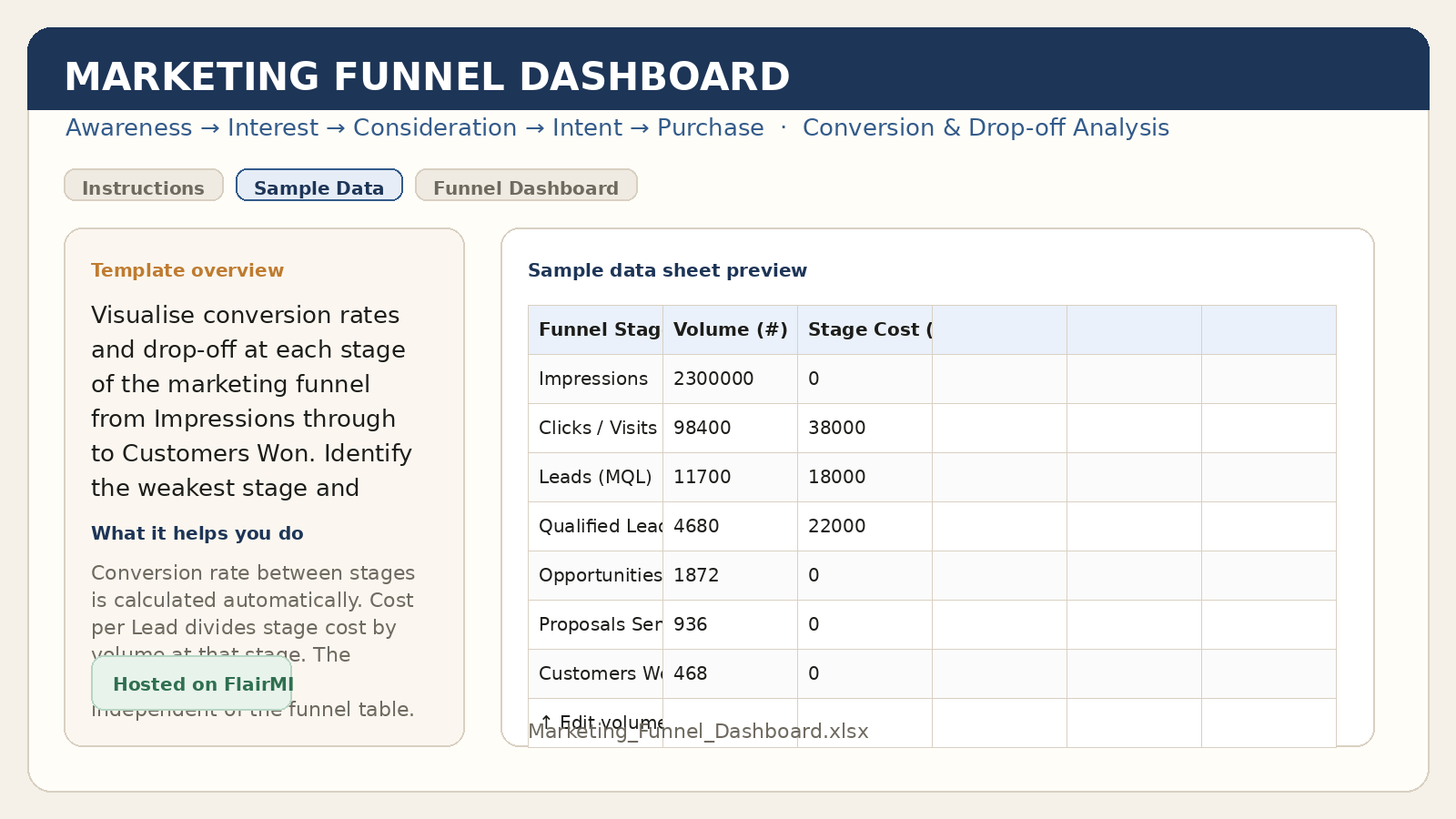The width and height of the screenshot is (1456, 819).
Task: Switch to the Instructions tab
Action: coord(143,187)
